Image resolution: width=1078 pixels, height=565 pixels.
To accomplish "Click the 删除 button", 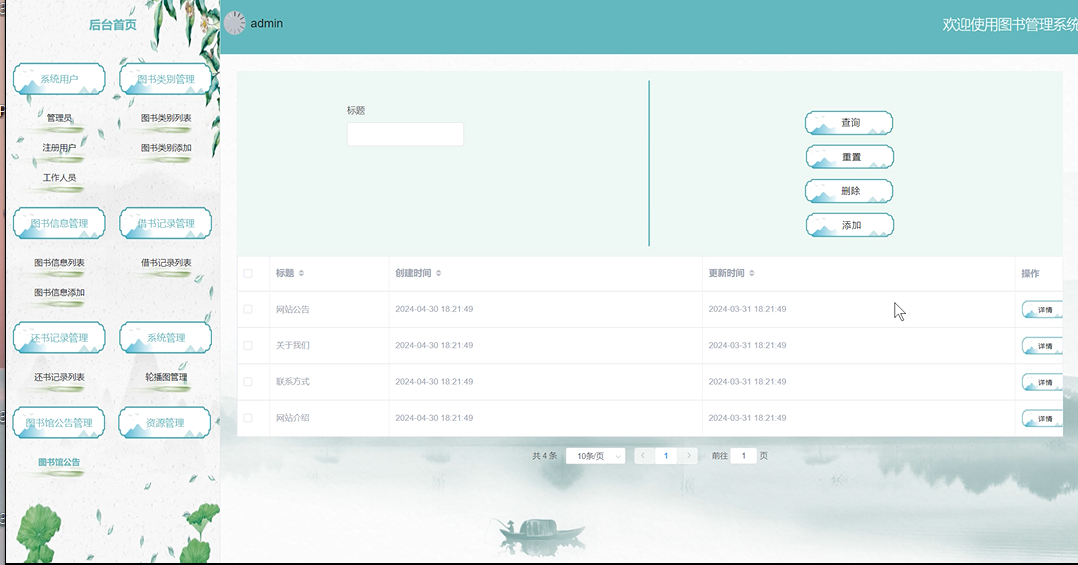I will (x=849, y=191).
